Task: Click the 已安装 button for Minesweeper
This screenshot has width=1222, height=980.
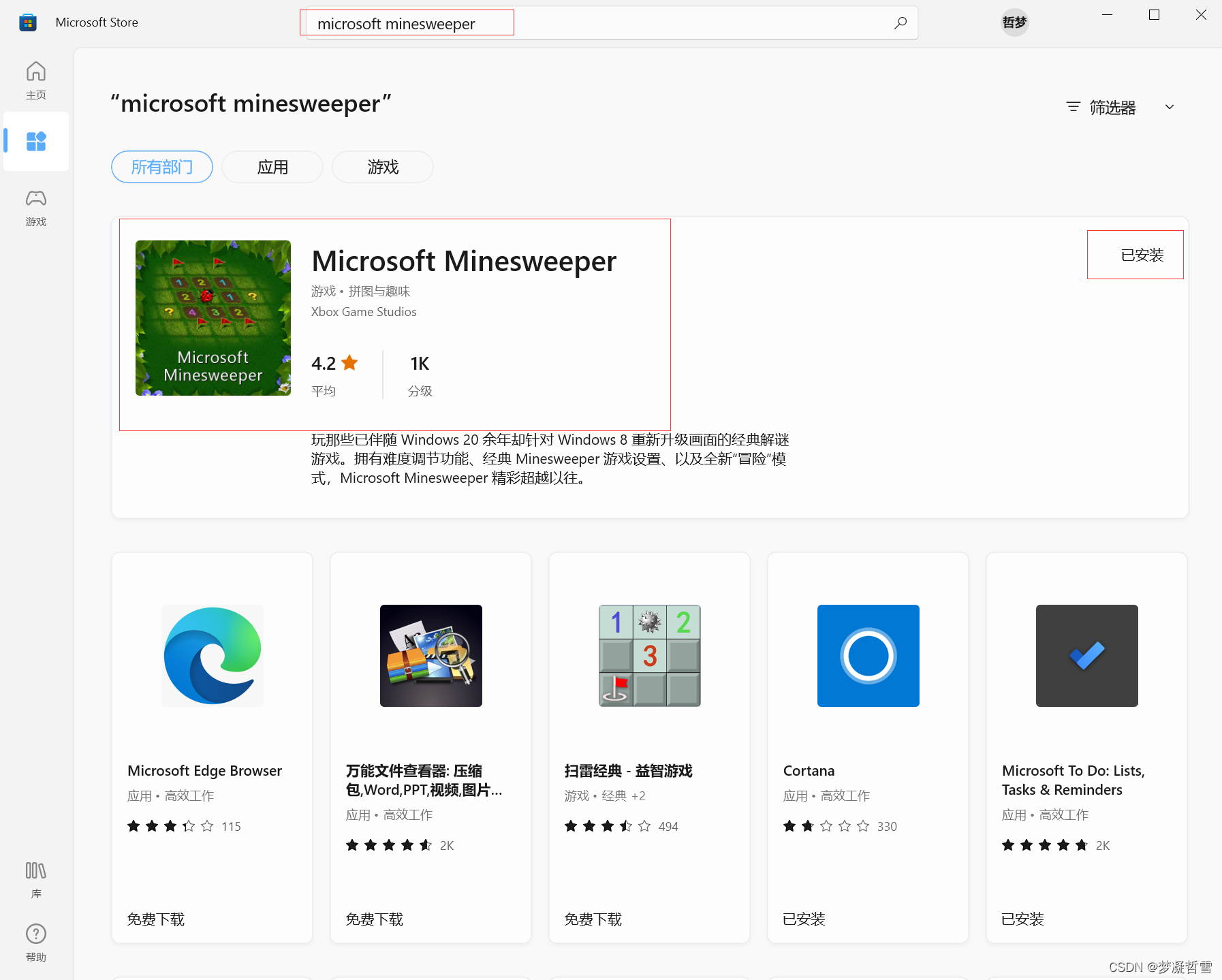Action: (x=1142, y=255)
